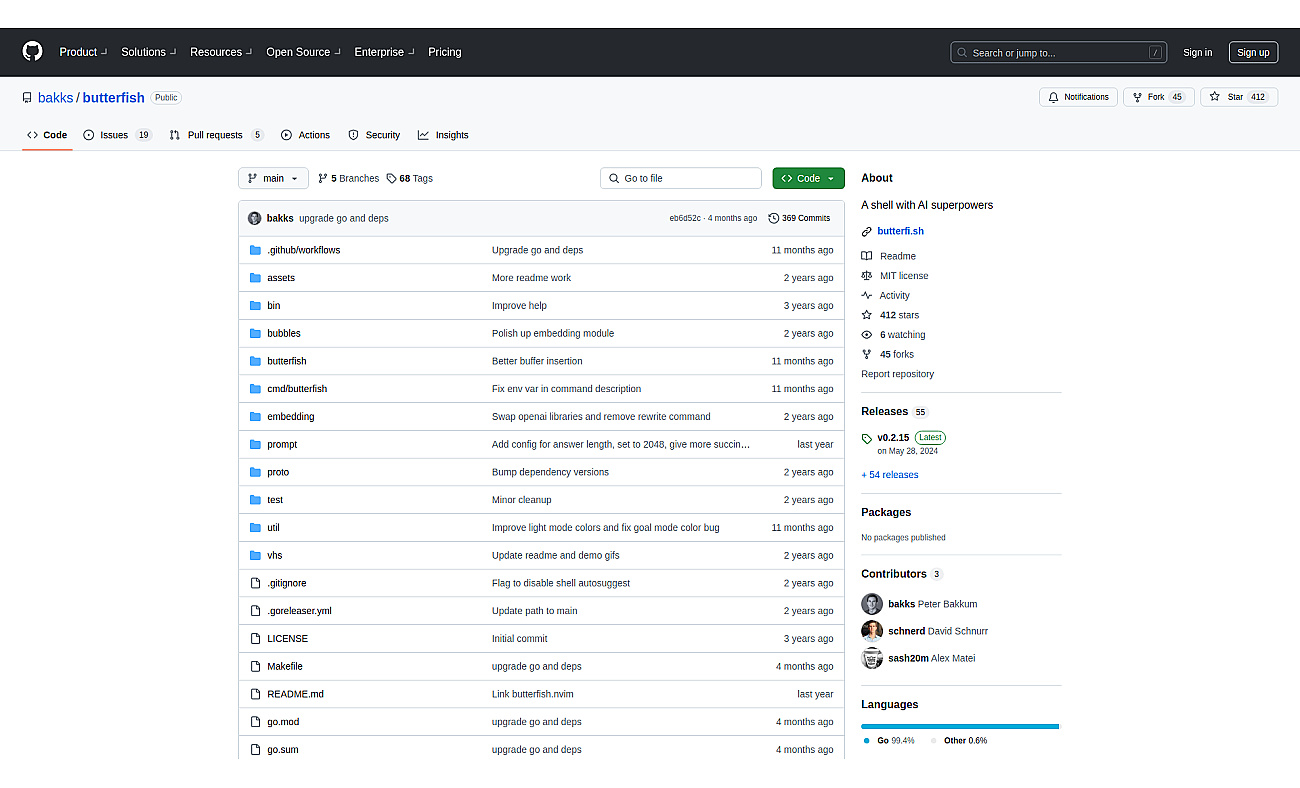The height and width of the screenshot is (788, 1300).
Task: Click the fork icon beside 45 forks
Action: (867, 354)
